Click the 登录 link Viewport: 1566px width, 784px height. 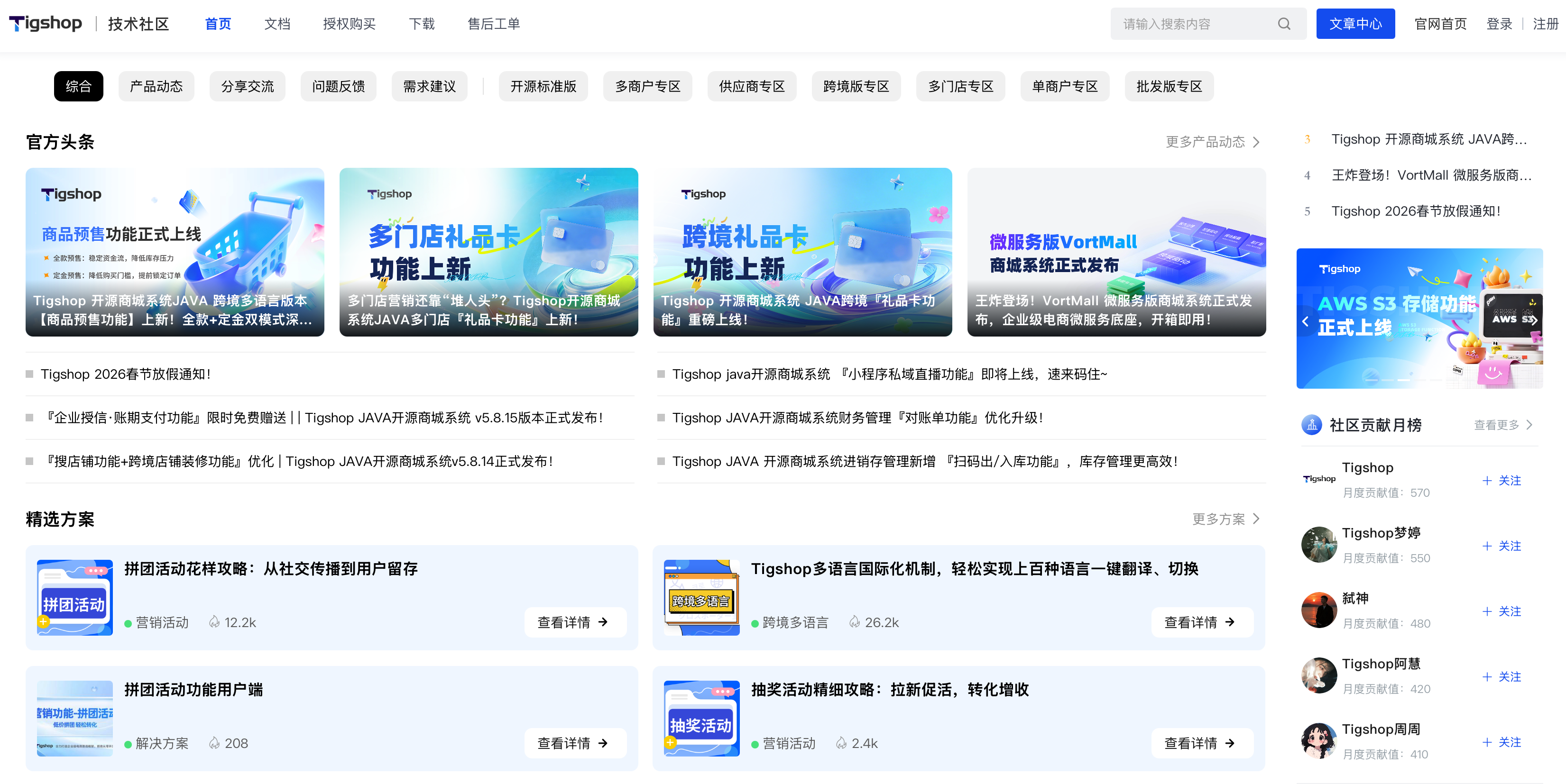[1499, 24]
